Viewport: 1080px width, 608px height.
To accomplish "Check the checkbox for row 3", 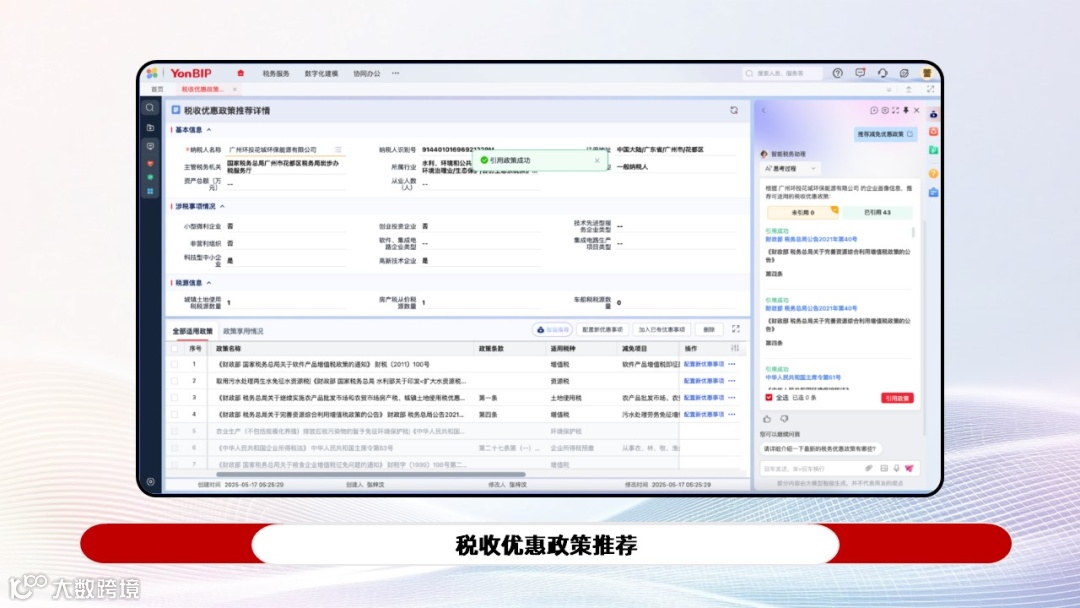I will pos(174,397).
